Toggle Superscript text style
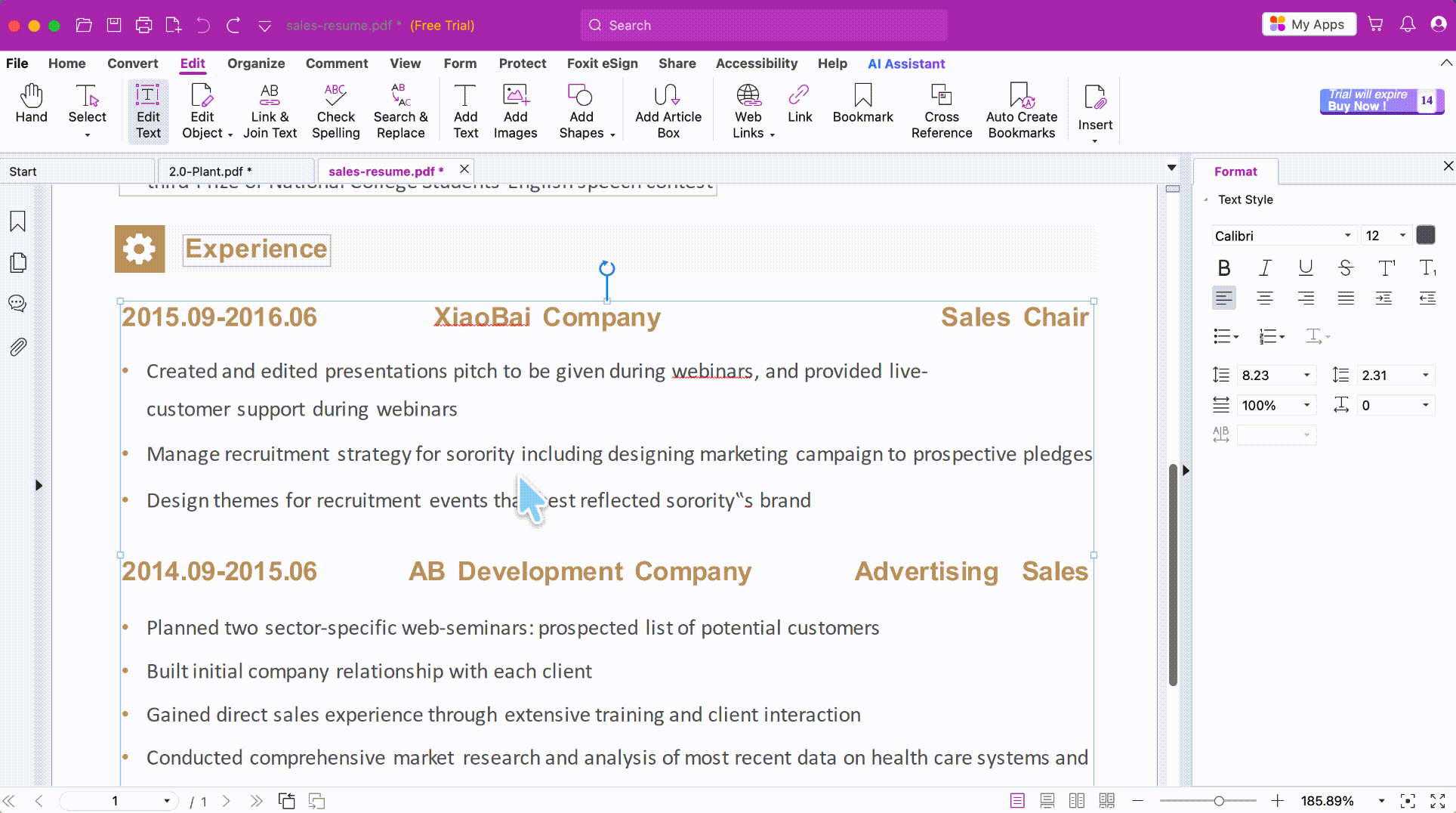Screen dimensions: 1456x813 (1387, 267)
